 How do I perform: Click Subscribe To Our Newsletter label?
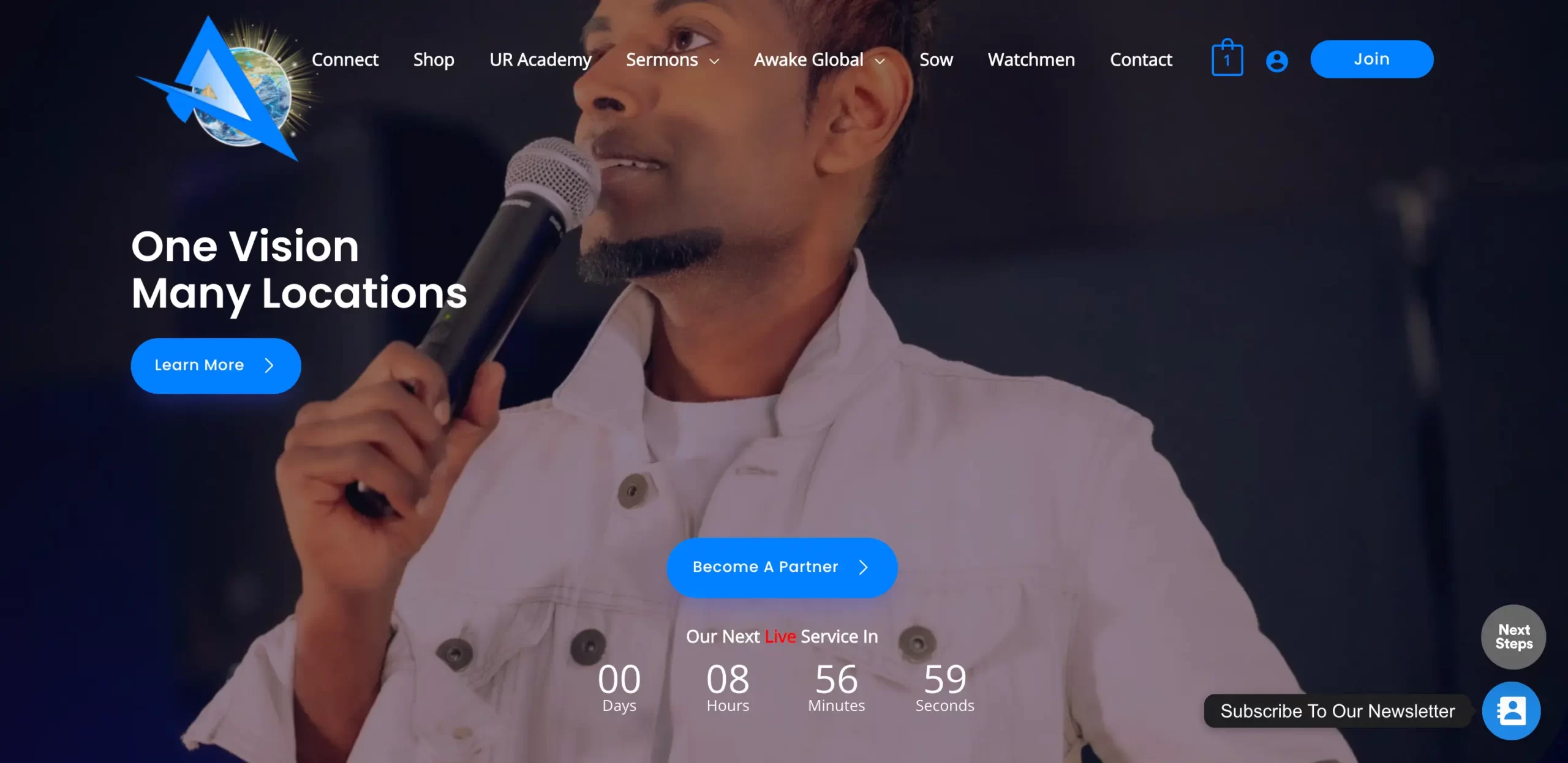click(x=1338, y=711)
